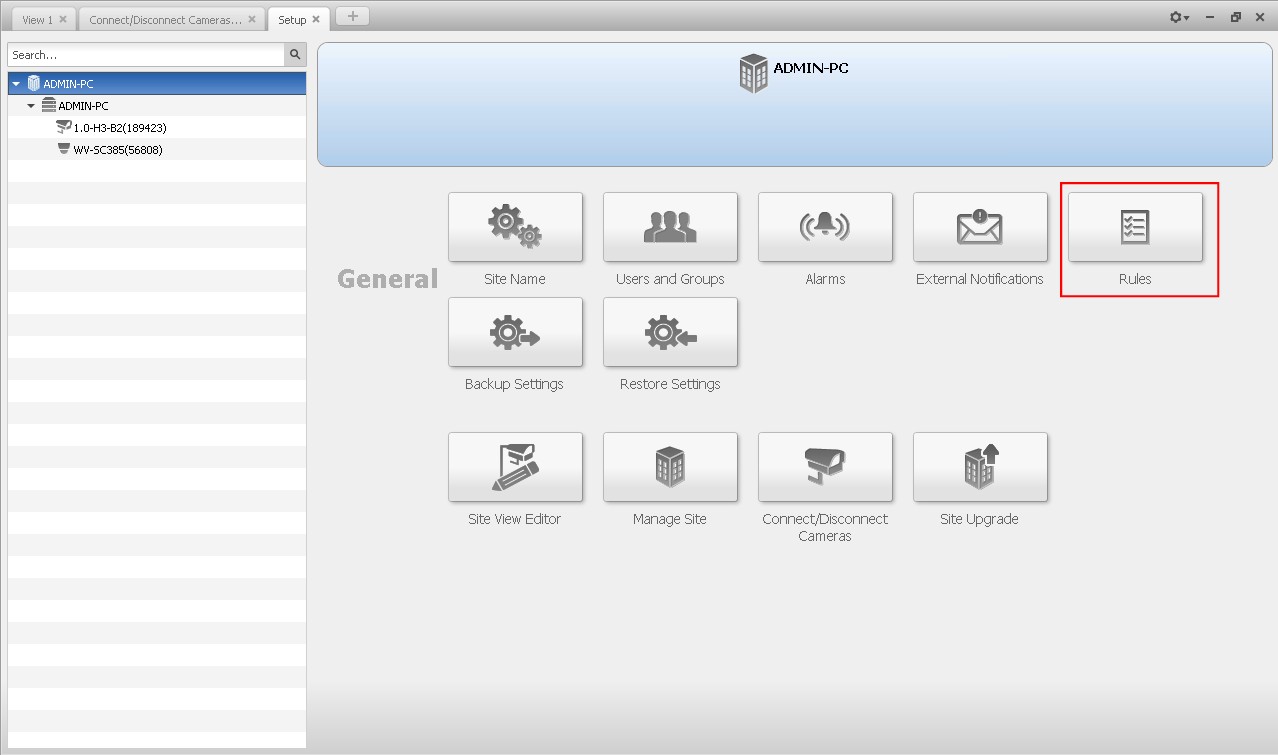Restore down the application window

(1236, 17)
